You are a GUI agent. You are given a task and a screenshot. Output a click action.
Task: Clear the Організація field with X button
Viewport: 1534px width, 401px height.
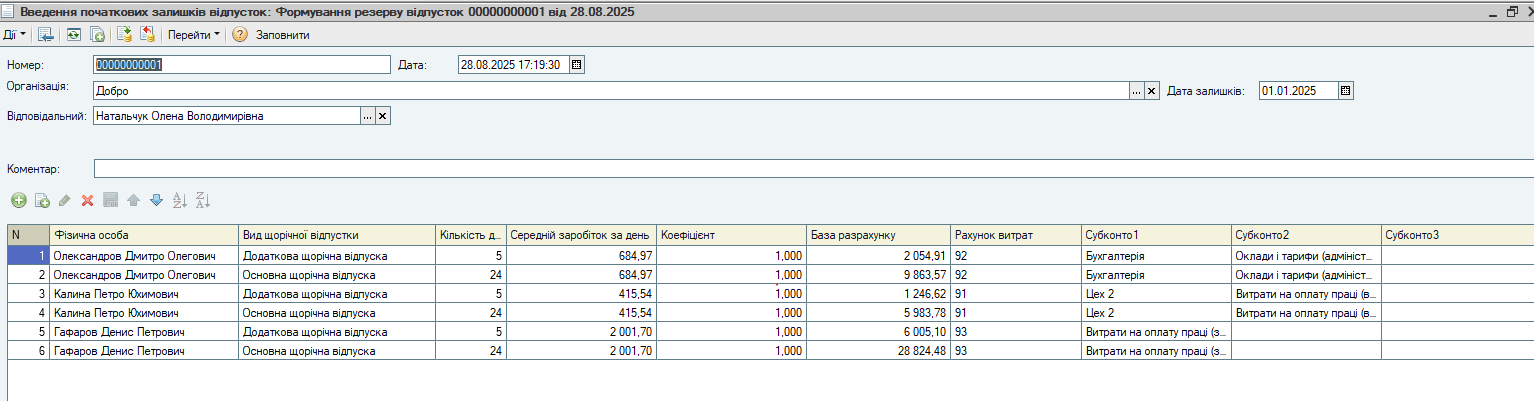1151,91
